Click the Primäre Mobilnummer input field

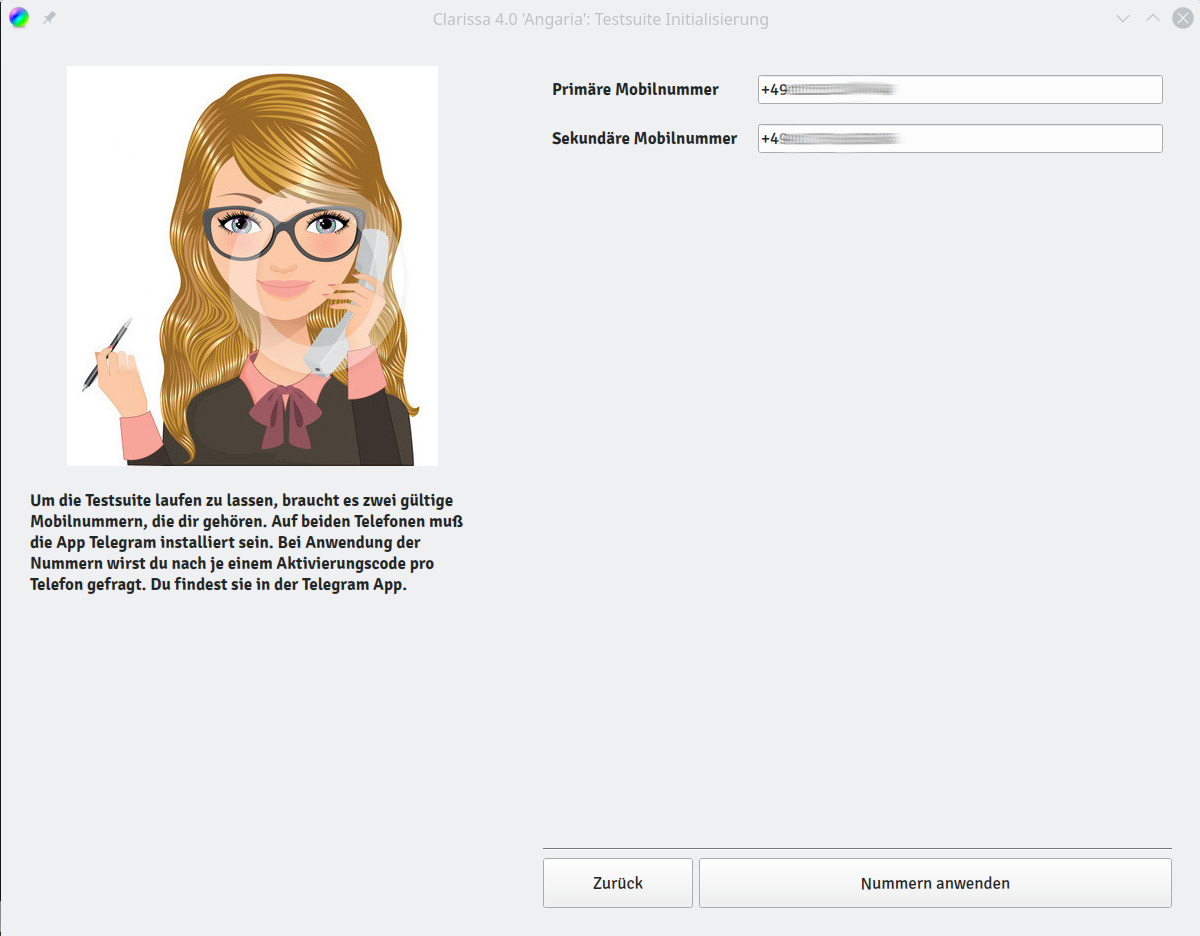[x=960, y=89]
